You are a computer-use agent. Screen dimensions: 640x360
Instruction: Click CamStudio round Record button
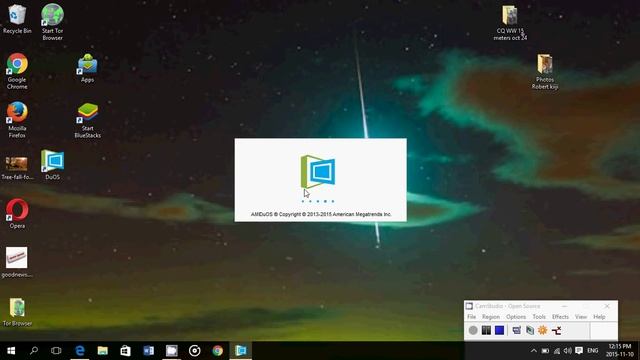[473, 330]
